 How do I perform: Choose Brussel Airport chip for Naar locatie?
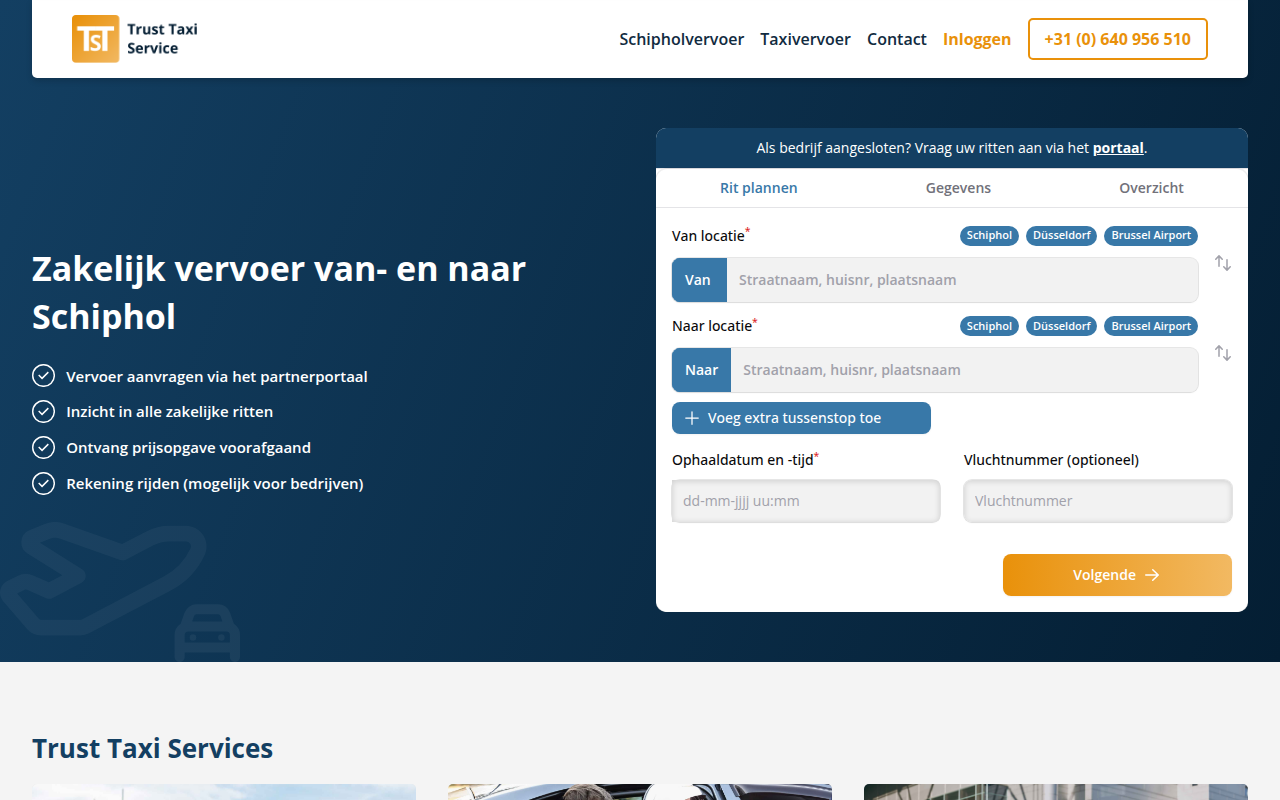(1151, 326)
